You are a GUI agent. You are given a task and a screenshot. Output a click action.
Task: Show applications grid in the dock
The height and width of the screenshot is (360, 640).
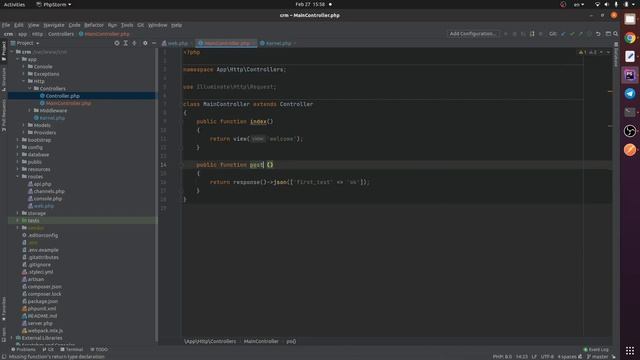point(630,350)
